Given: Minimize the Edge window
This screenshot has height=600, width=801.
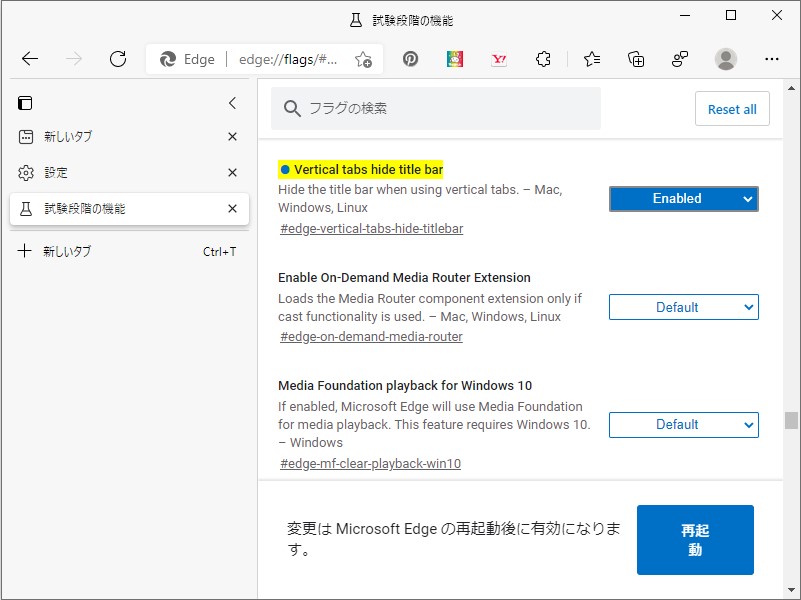Looking at the screenshot, I should tap(685, 15).
